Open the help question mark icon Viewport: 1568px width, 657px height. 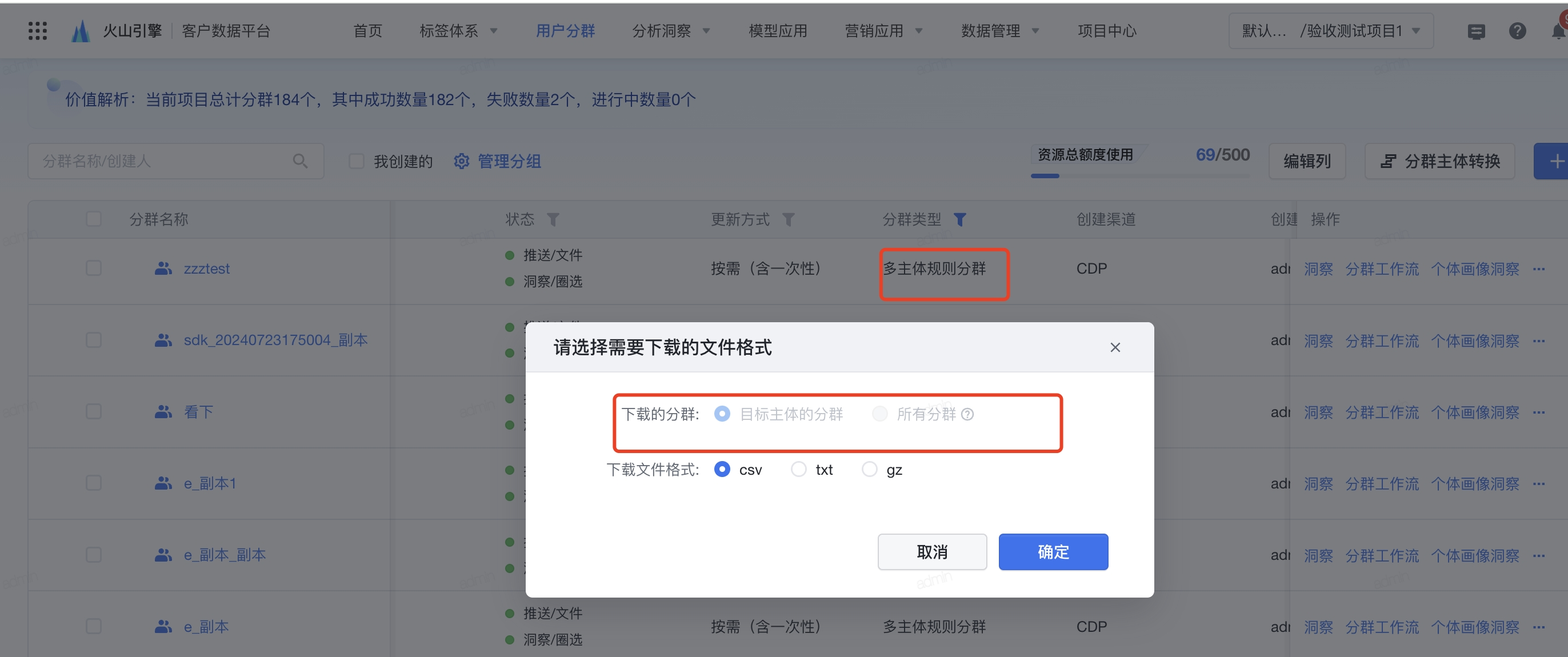[1517, 31]
